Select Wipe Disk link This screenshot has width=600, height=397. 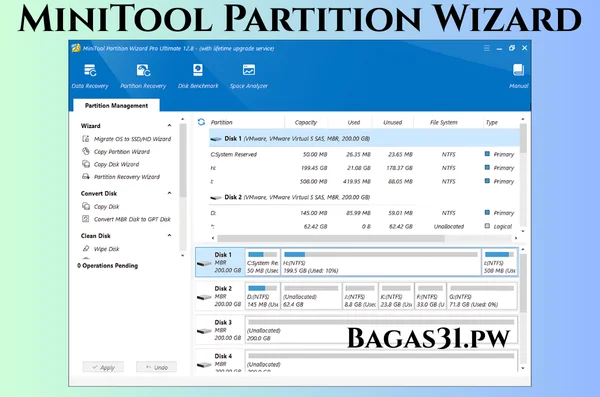106,249
